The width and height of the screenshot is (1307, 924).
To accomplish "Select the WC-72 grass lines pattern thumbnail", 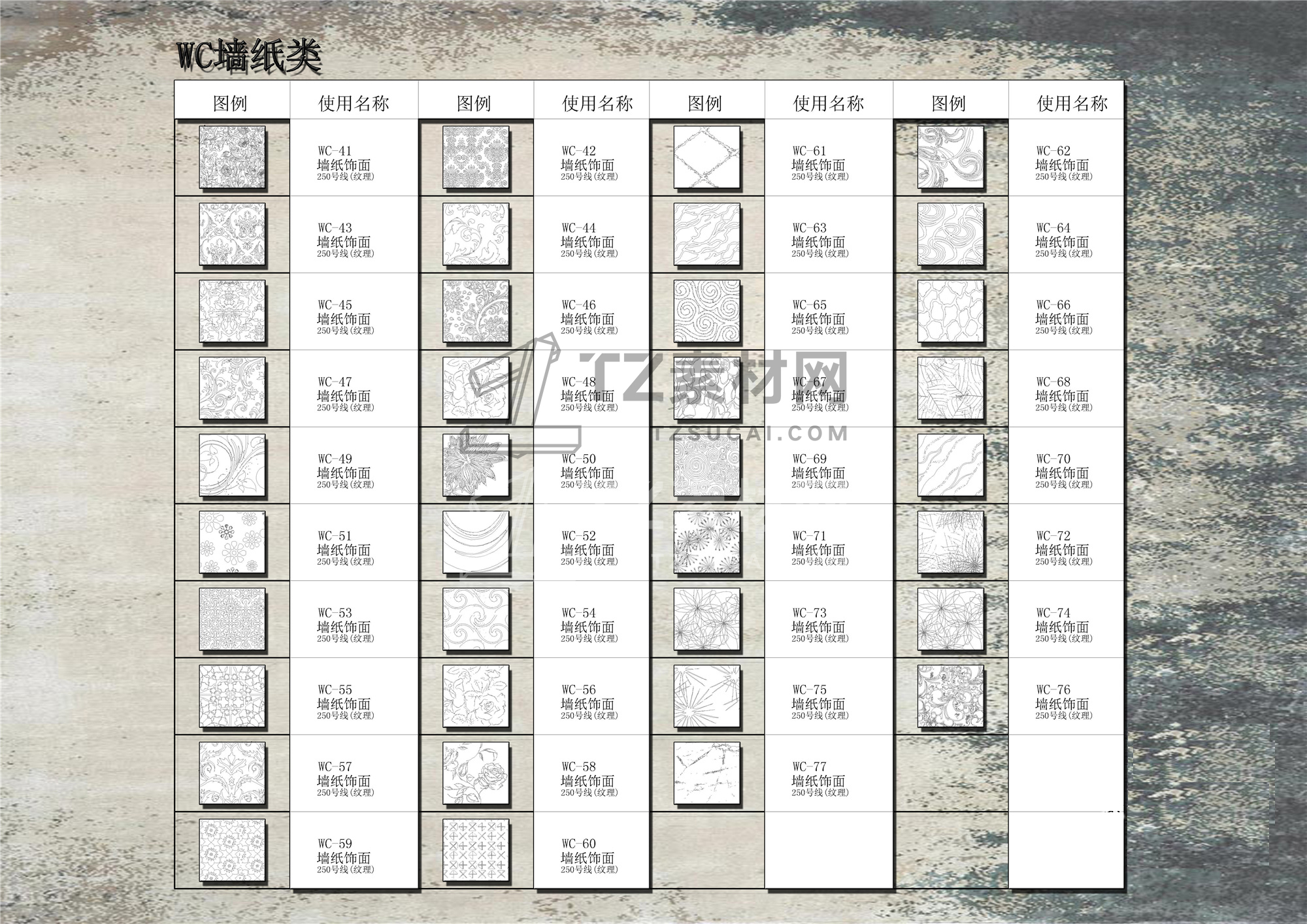I will click(950, 542).
